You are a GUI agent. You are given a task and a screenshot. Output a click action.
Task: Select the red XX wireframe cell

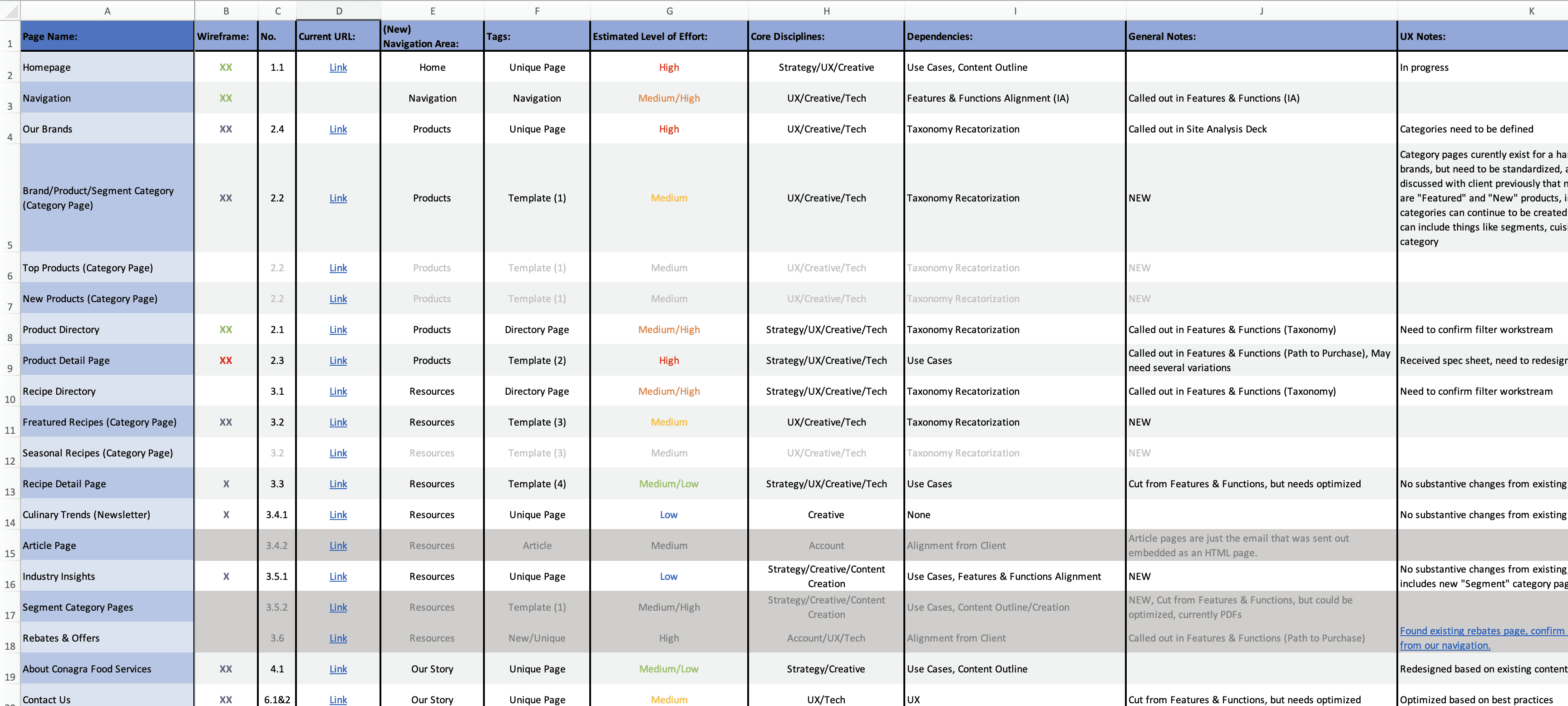[x=226, y=360]
